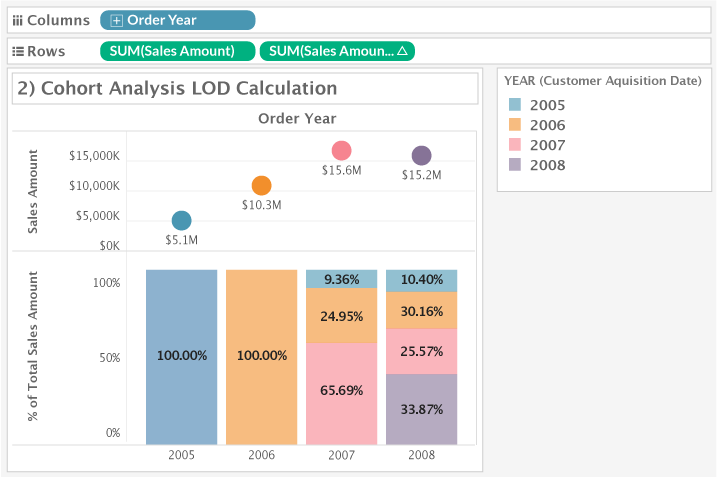
Task: Click the 2008 legend label
Action: pos(547,165)
